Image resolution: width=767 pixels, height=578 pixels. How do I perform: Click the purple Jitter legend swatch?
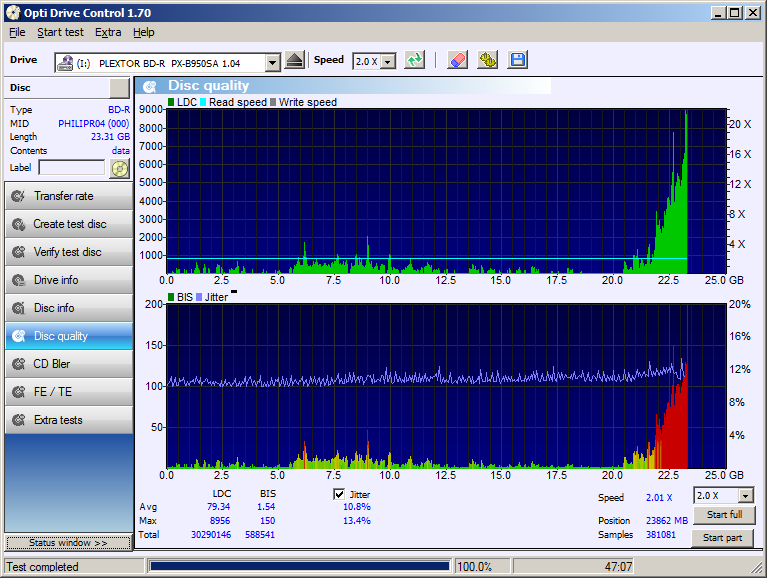[199, 297]
